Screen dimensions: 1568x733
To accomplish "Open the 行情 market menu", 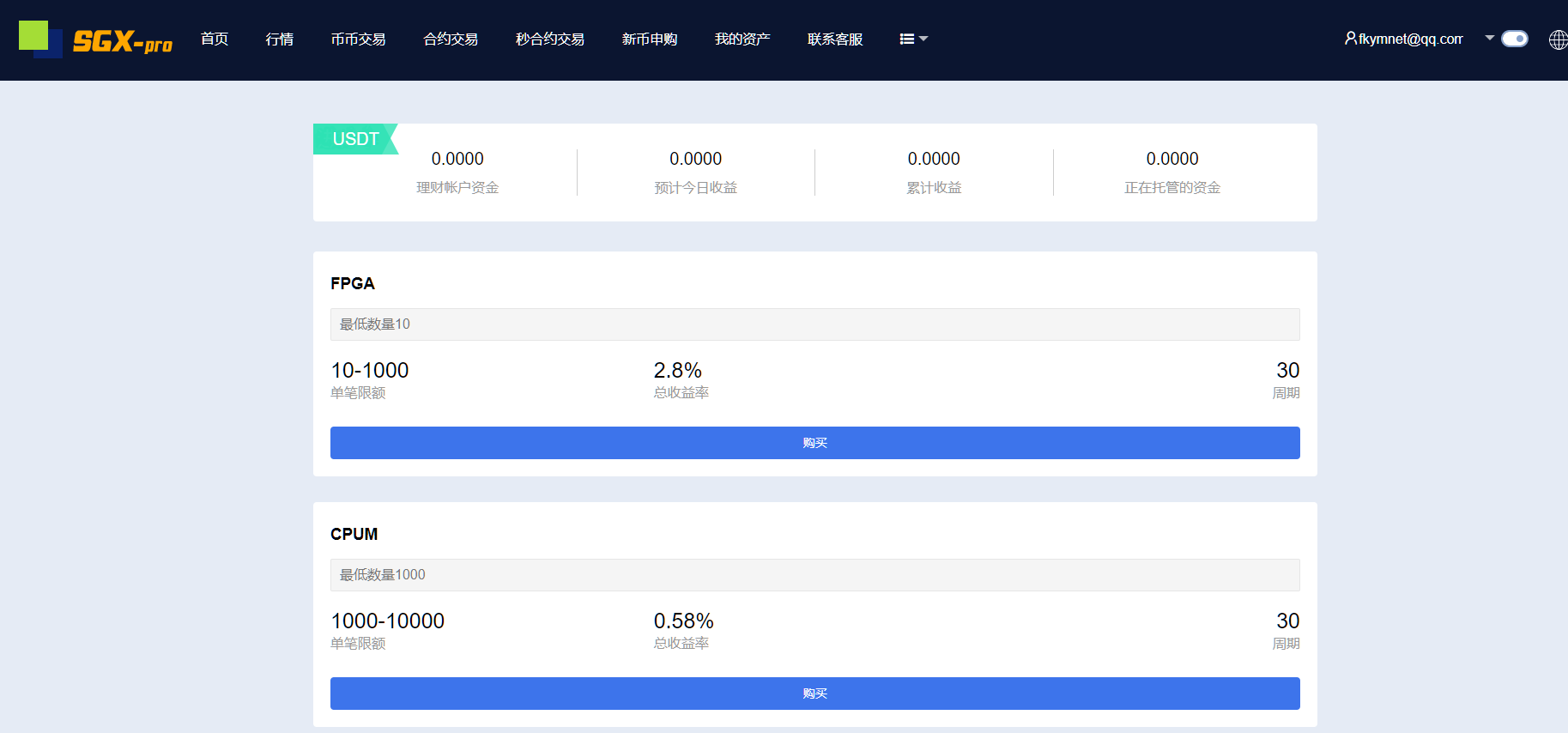I will (x=280, y=39).
